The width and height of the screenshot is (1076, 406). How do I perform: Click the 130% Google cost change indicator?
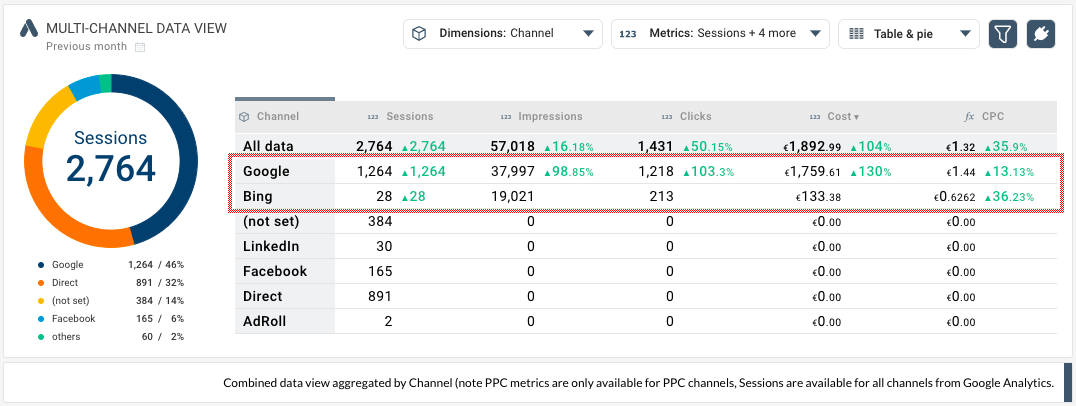pyautogui.click(x=870, y=171)
